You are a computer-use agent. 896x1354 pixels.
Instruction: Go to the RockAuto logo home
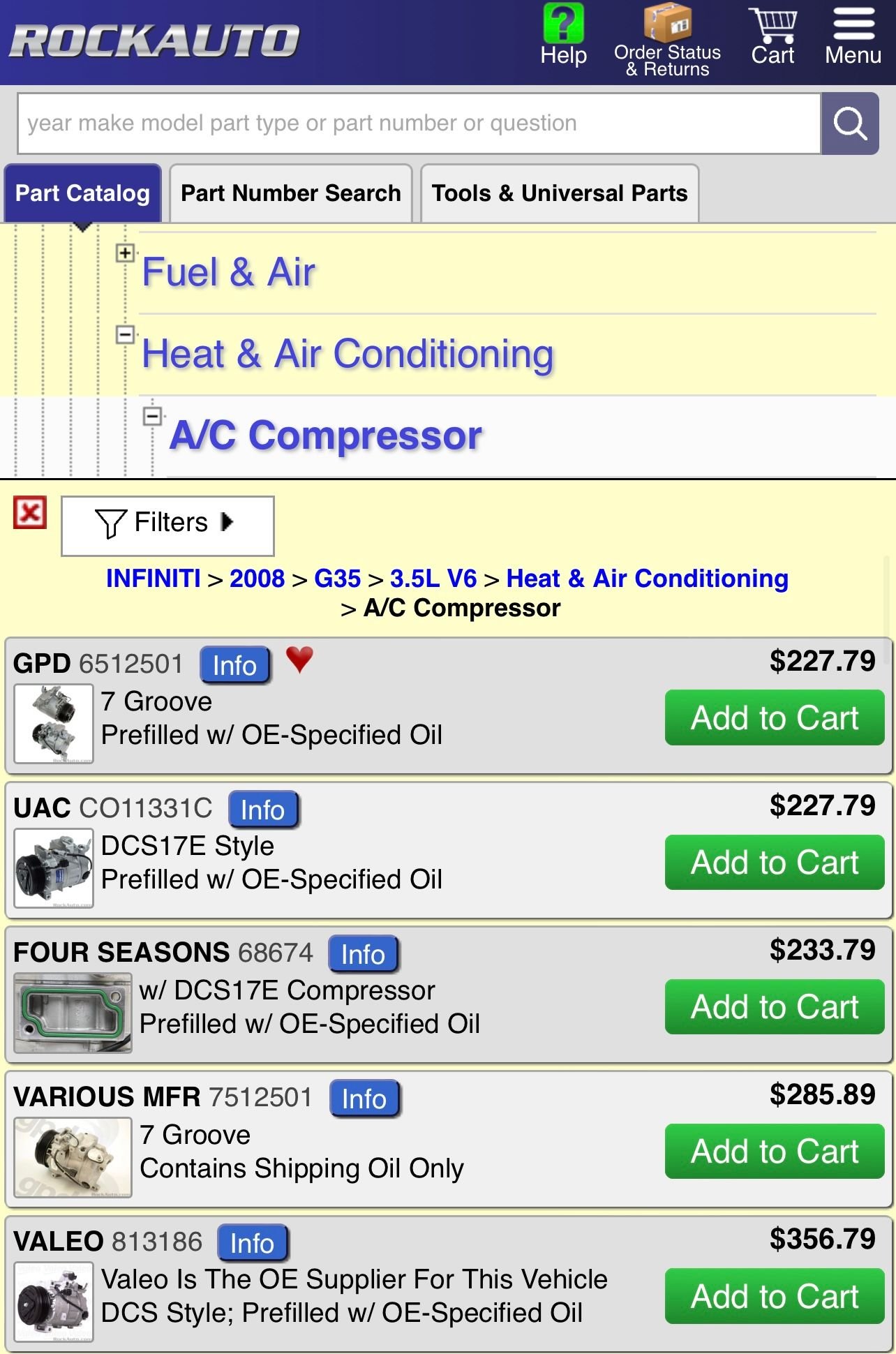(155, 40)
